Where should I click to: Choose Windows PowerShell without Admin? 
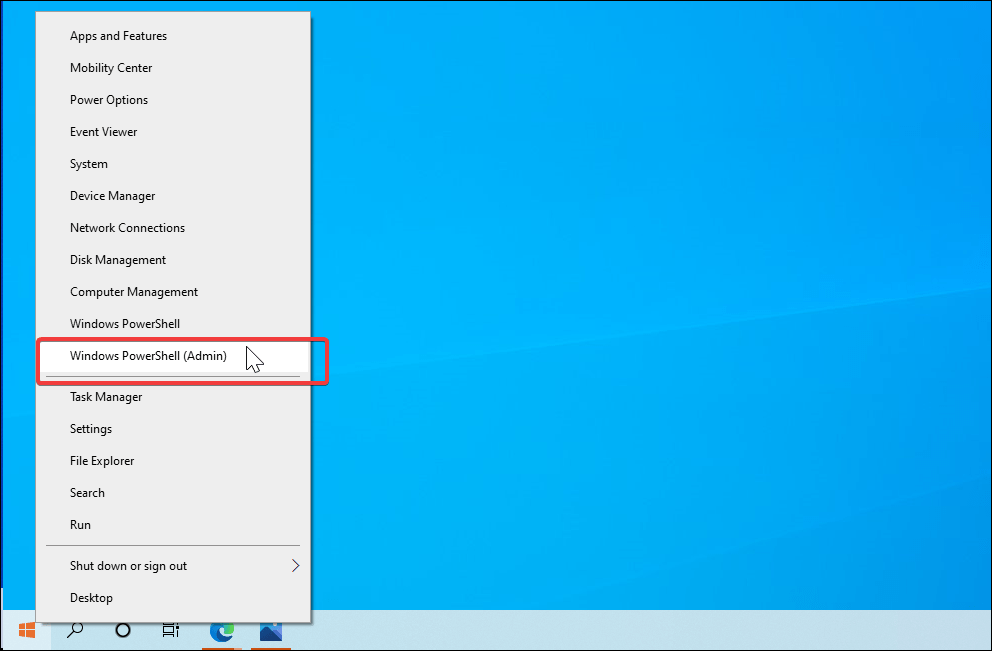[x=173, y=324]
